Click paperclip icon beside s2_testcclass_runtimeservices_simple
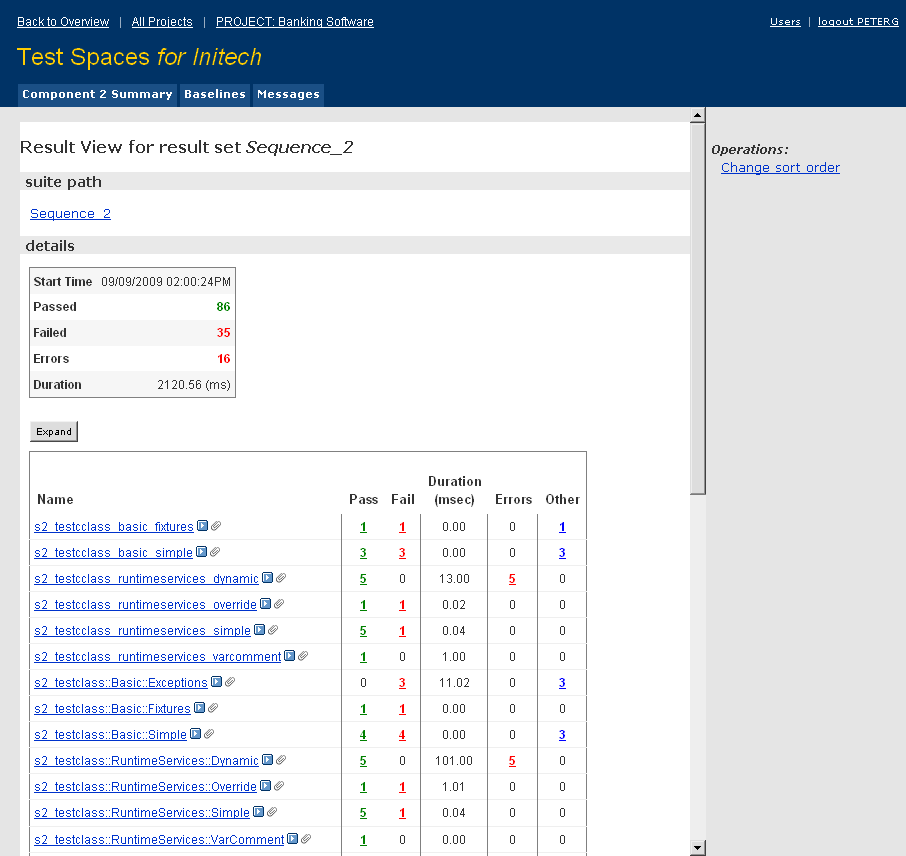Viewport: 906px width, 856px height. coord(273,630)
